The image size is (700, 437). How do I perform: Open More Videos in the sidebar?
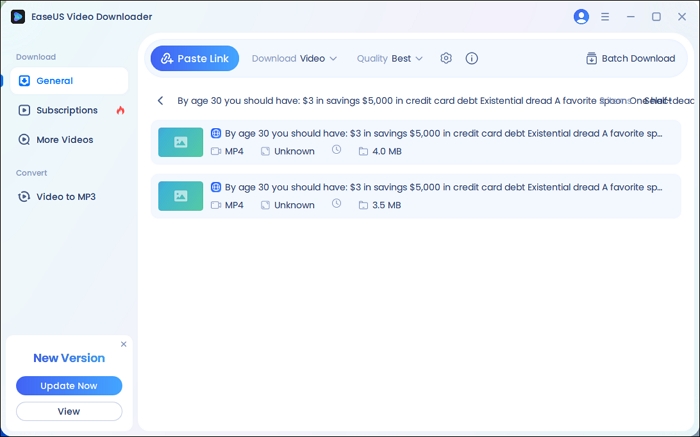coord(64,140)
